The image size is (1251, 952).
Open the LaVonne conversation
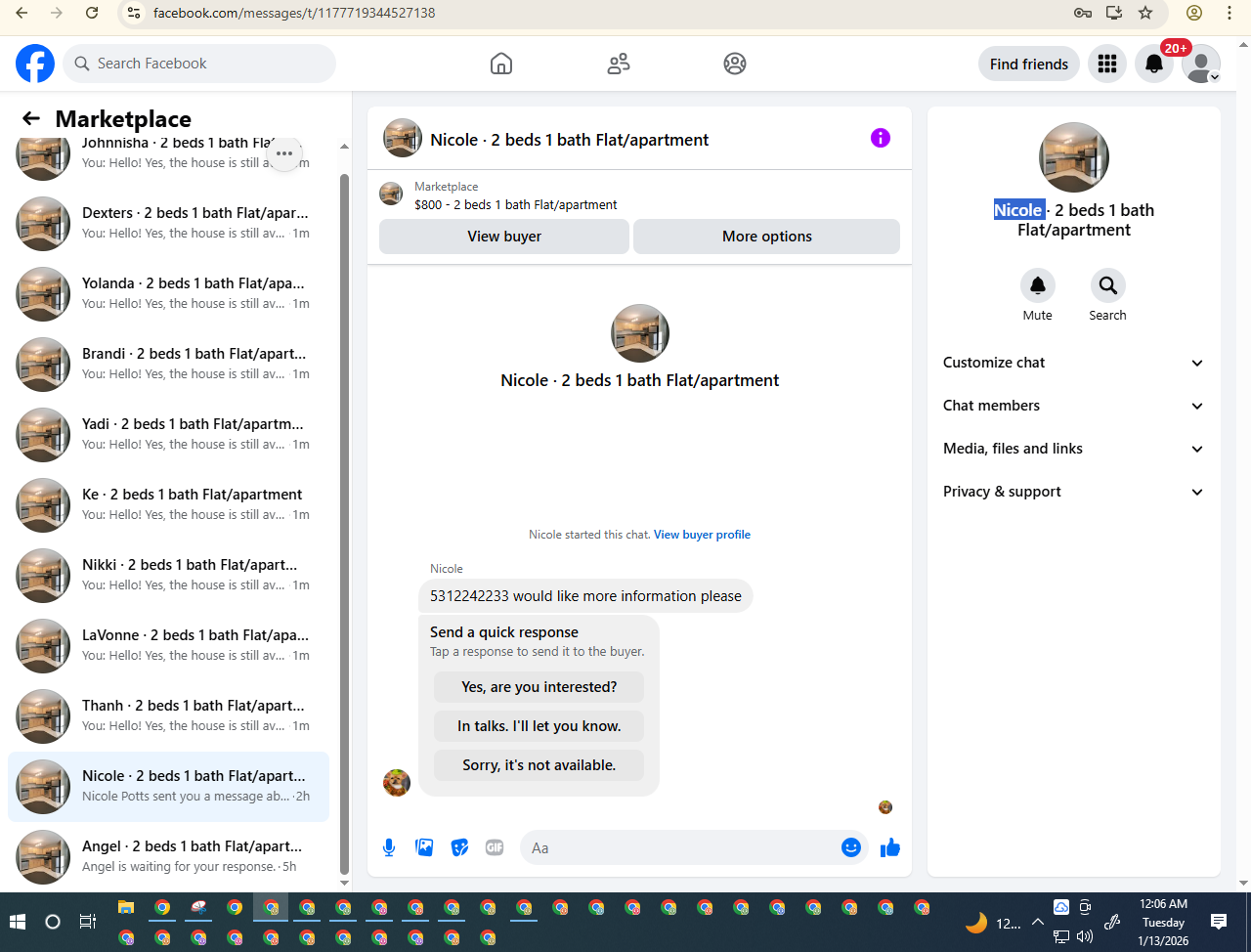pos(168,646)
